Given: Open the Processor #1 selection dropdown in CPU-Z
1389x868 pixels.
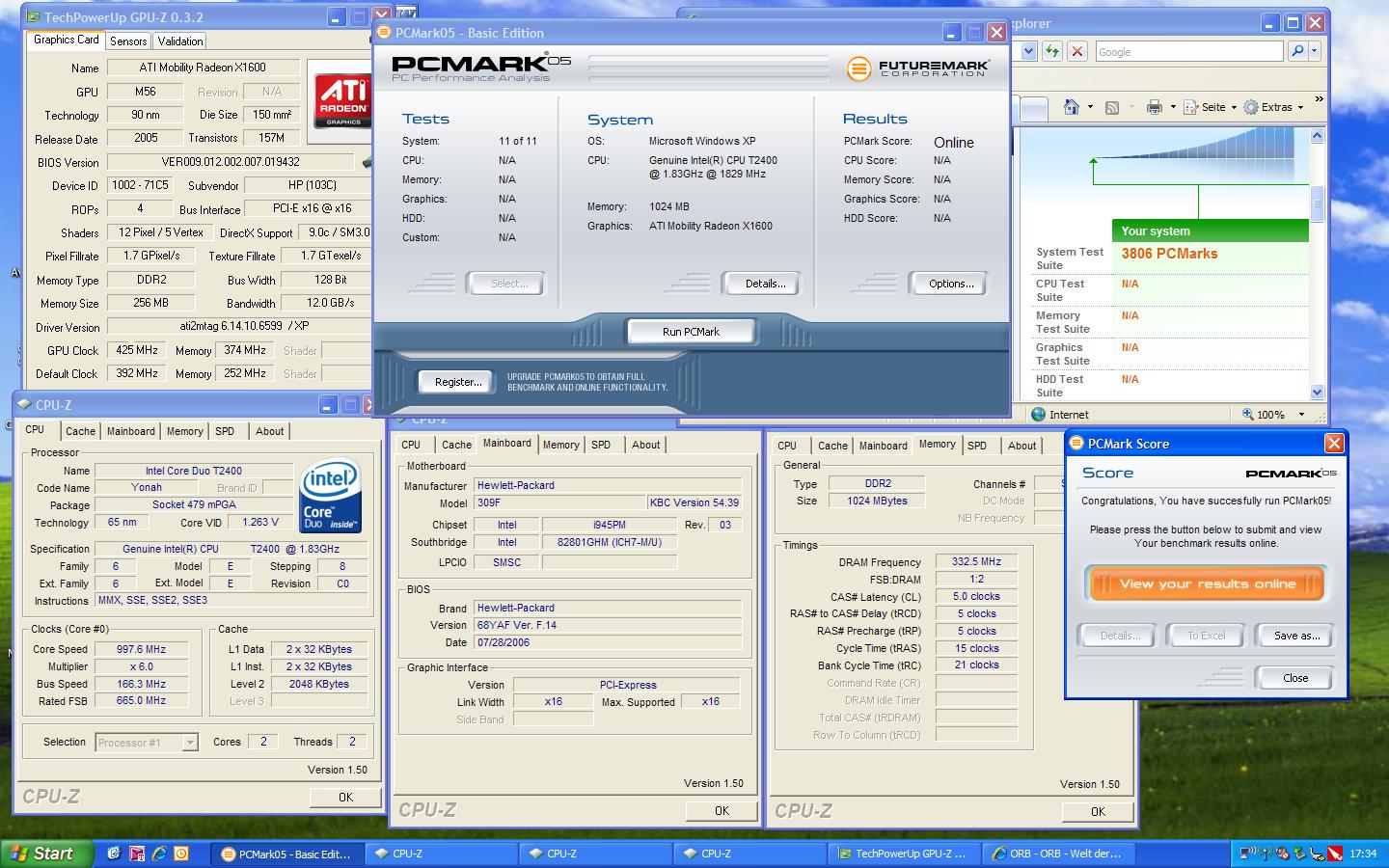Looking at the screenshot, I should pyautogui.click(x=190, y=743).
